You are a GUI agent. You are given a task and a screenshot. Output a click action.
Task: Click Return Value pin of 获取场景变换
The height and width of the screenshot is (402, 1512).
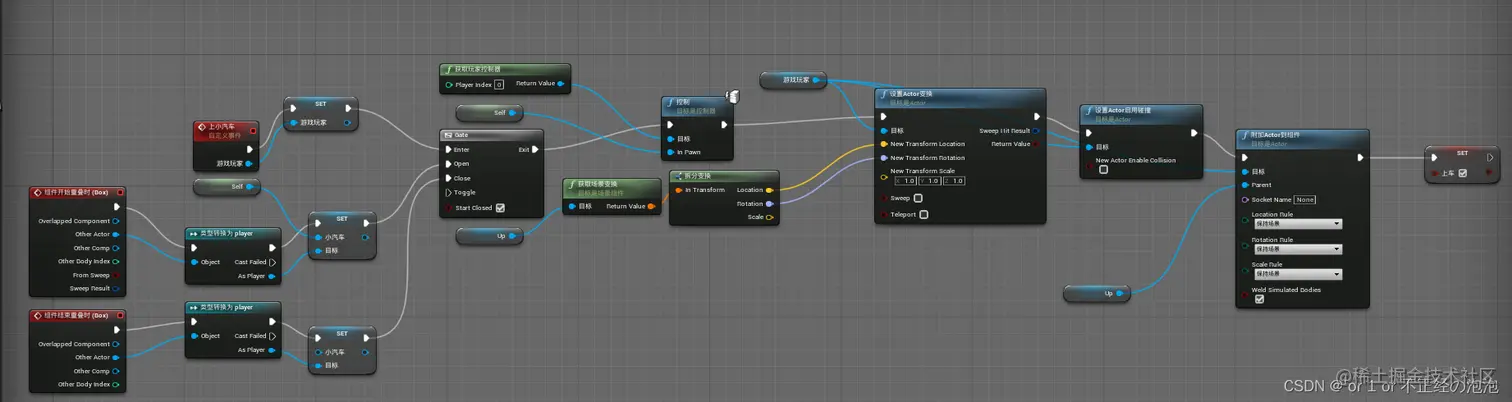point(651,207)
